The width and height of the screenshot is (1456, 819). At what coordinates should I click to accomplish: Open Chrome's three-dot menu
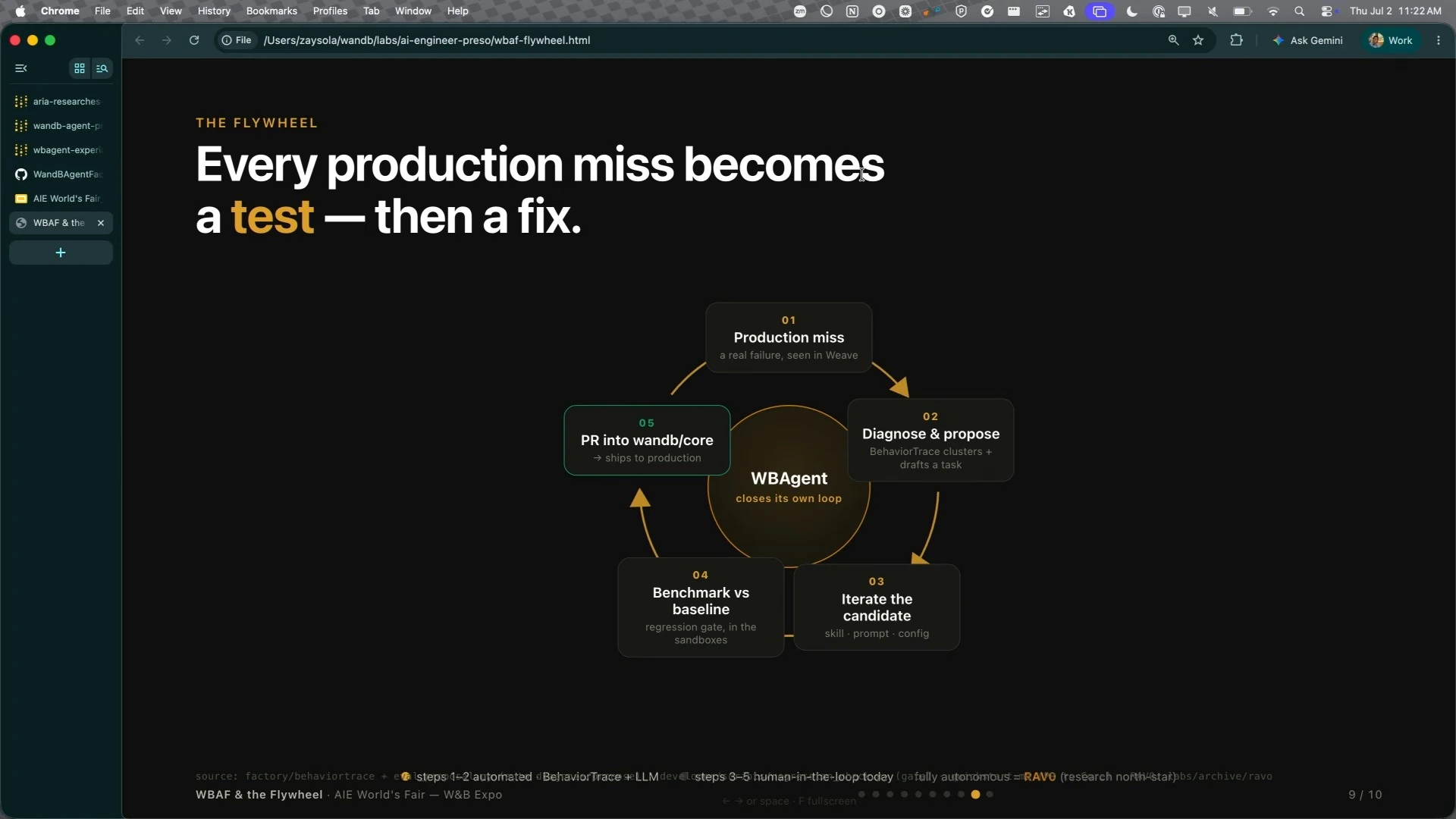pyautogui.click(x=1439, y=40)
